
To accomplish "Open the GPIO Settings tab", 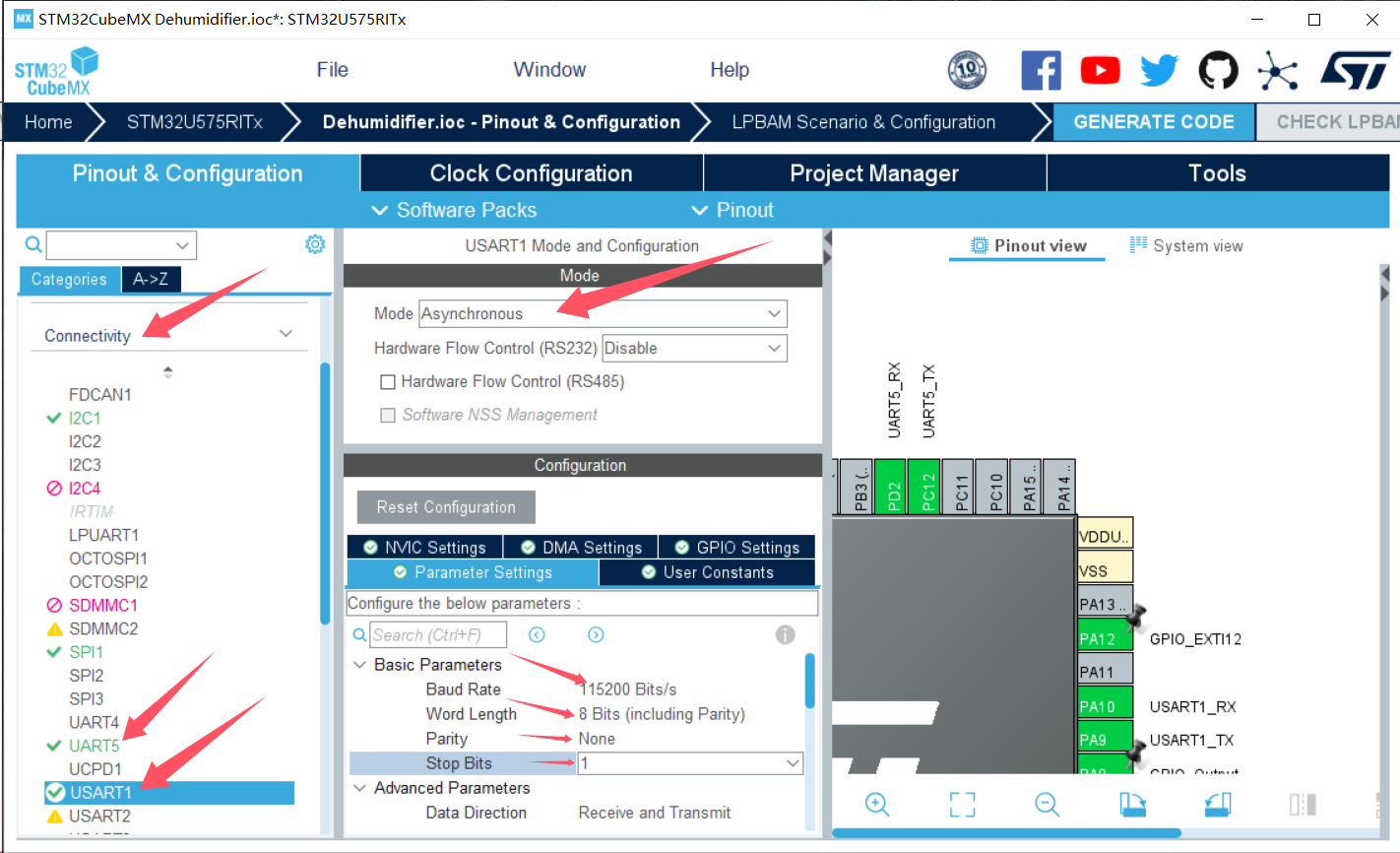I will coord(736,548).
